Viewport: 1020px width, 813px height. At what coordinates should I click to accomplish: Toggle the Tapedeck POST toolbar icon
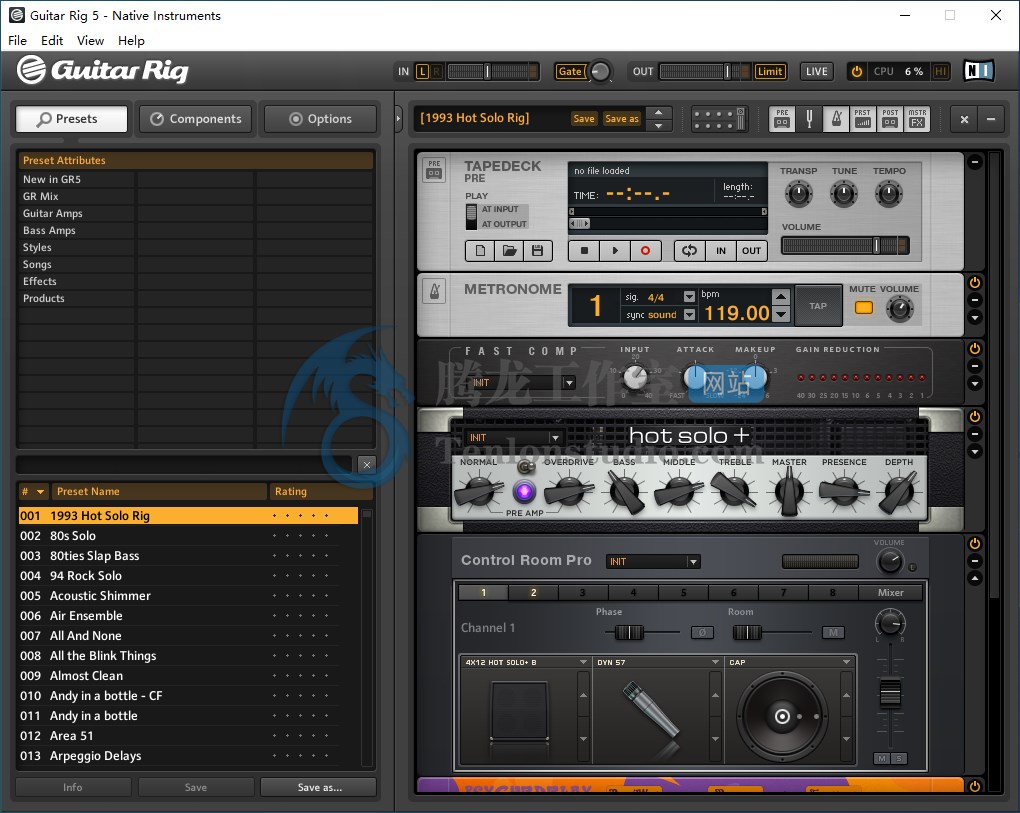click(x=890, y=118)
